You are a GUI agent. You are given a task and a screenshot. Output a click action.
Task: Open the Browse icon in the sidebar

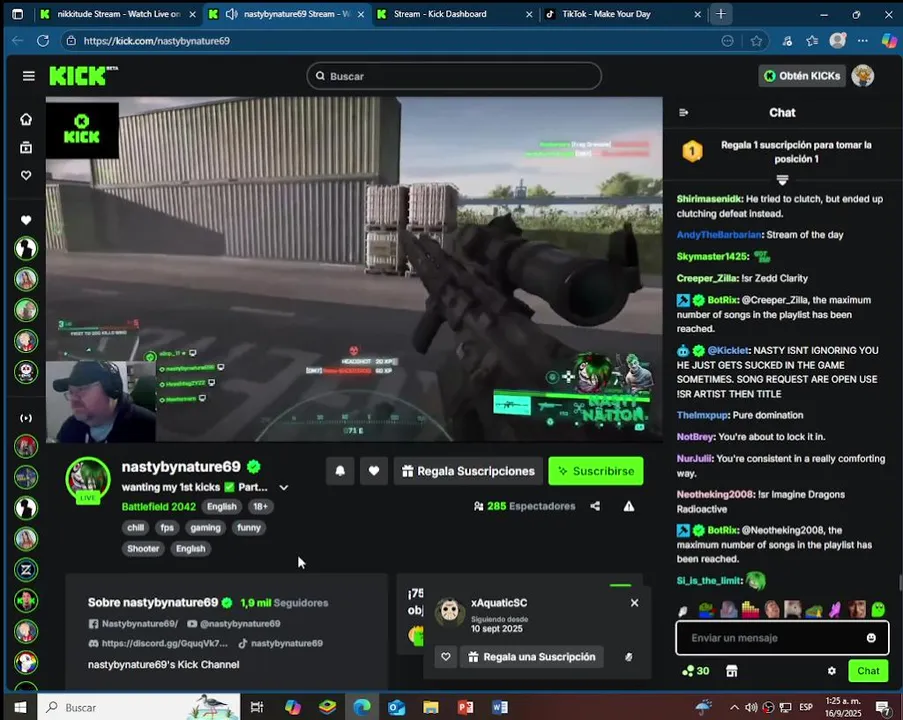pyautogui.click(x=26, y=147)
